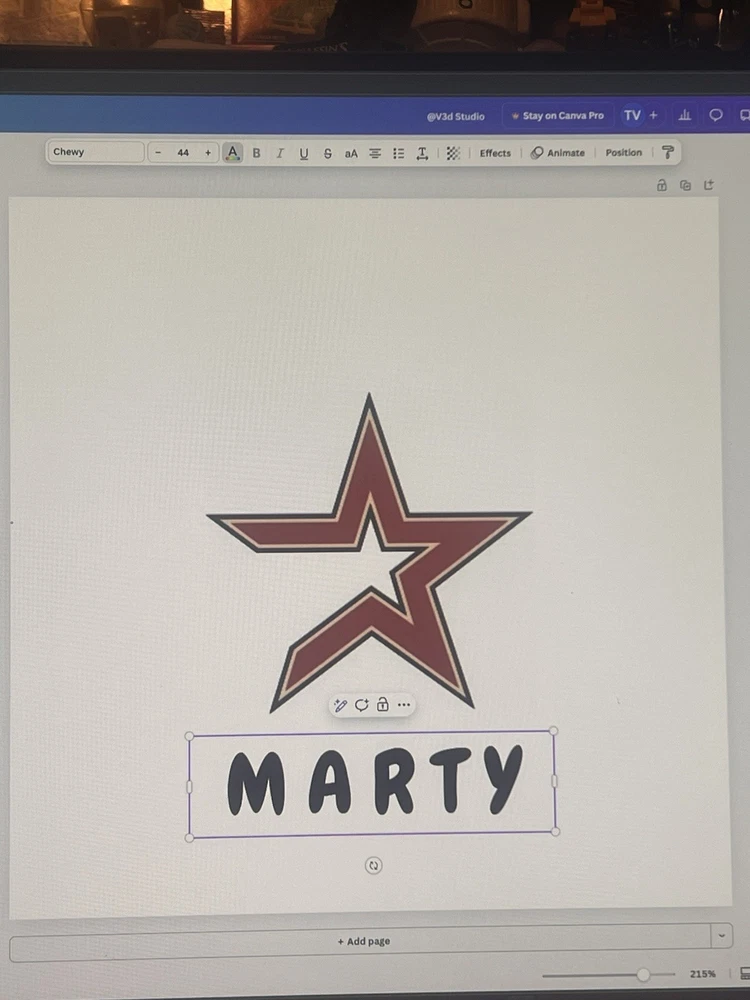Viewport: 750px width, 1000px height.
Task: Click the font size field showing 44
Action: point(183,153)
